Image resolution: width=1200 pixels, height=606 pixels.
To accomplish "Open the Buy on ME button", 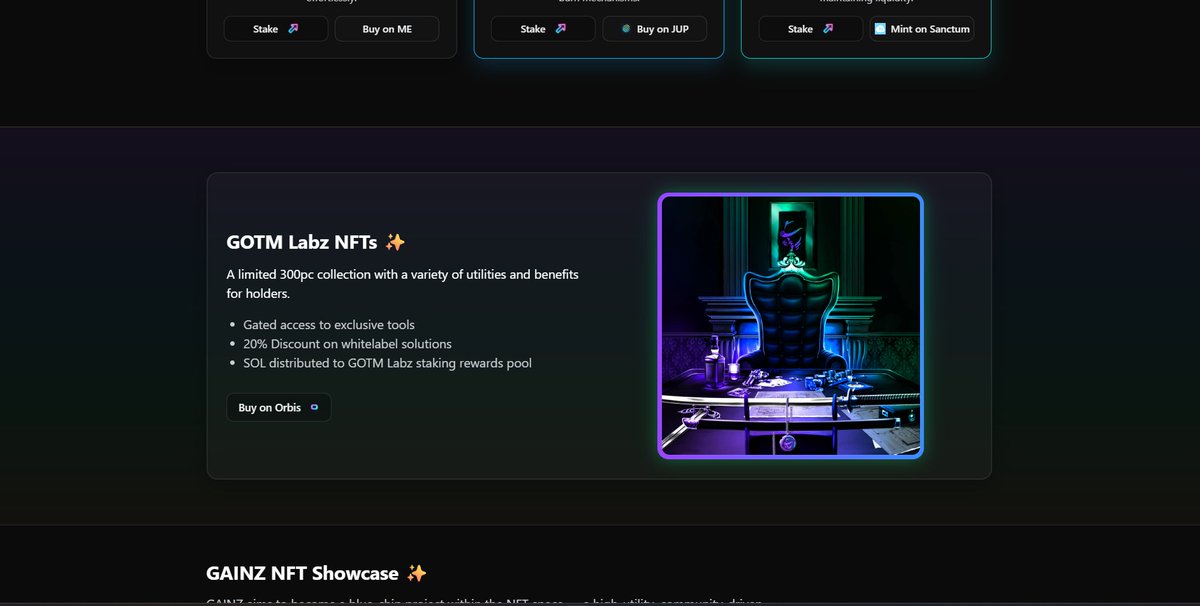I will pos(388,29).
